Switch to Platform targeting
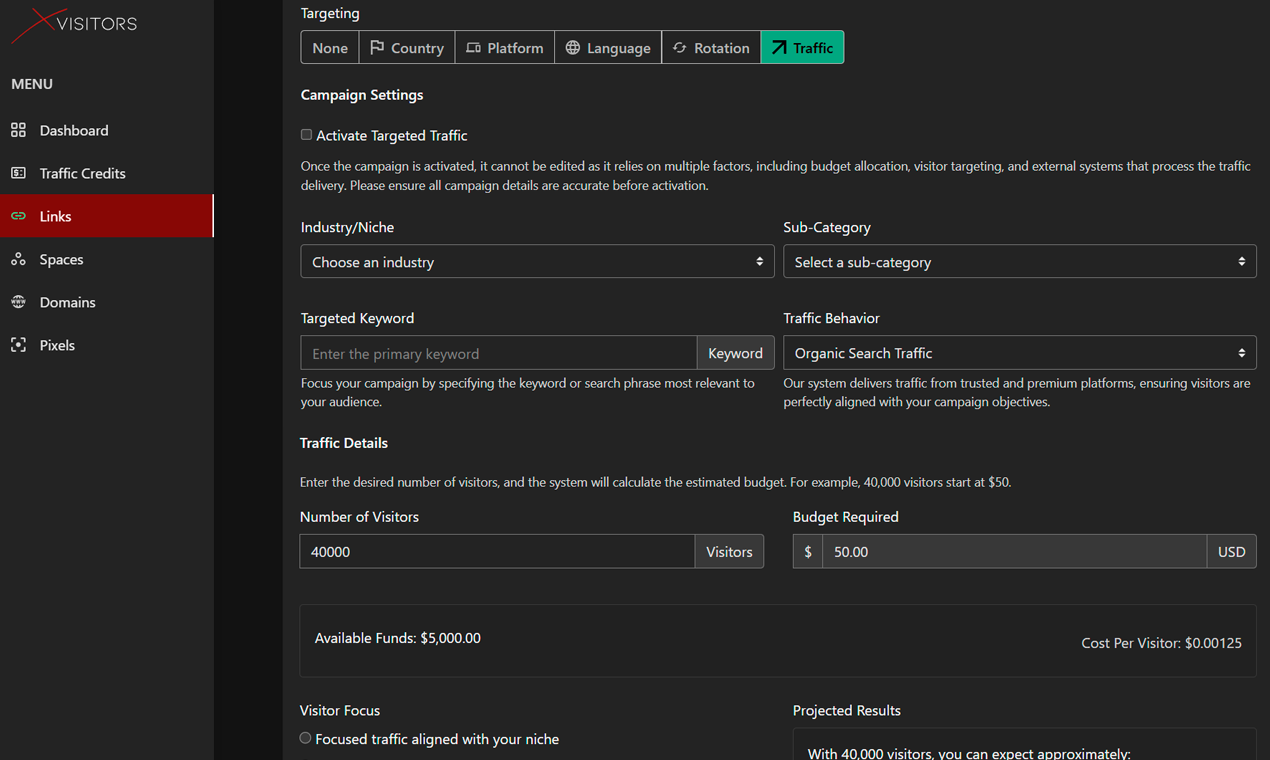Screen dimensions: 1270x760 (505, 47)
